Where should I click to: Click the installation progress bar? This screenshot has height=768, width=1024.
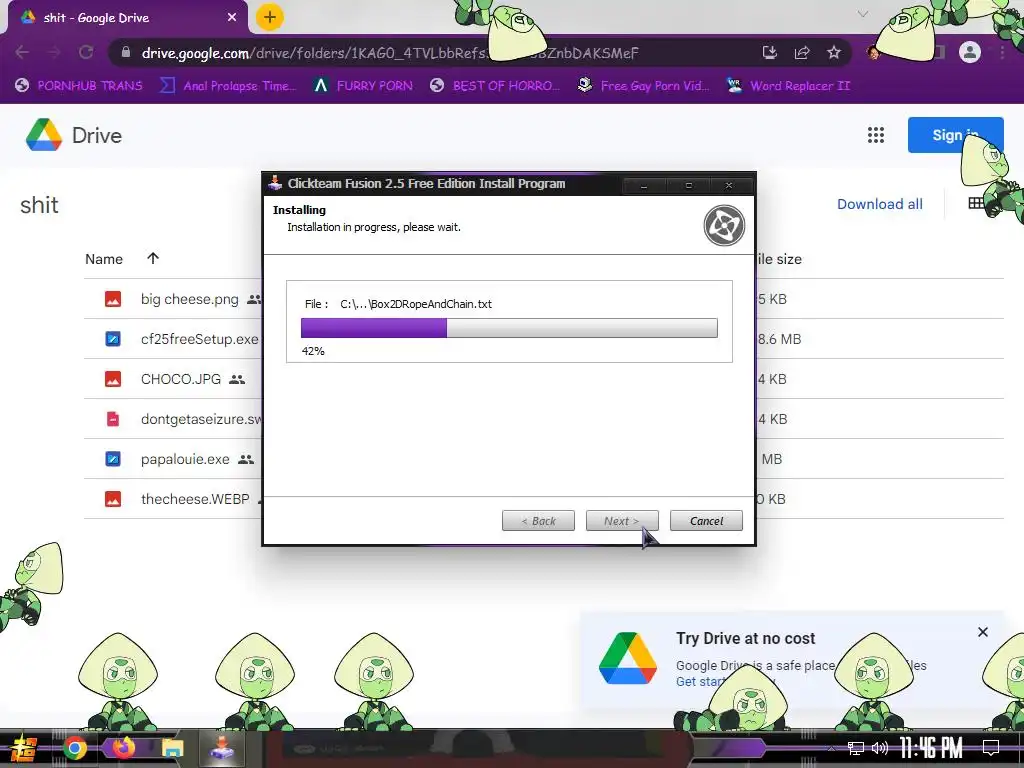tap(509, 328)
